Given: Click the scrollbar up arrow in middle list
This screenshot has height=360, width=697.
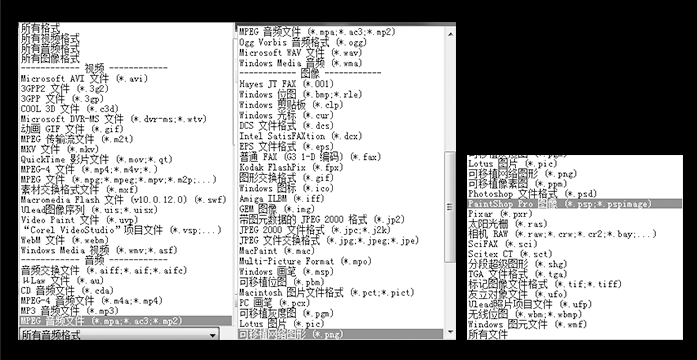Looking at the screenshot, I should coord(450,34).
